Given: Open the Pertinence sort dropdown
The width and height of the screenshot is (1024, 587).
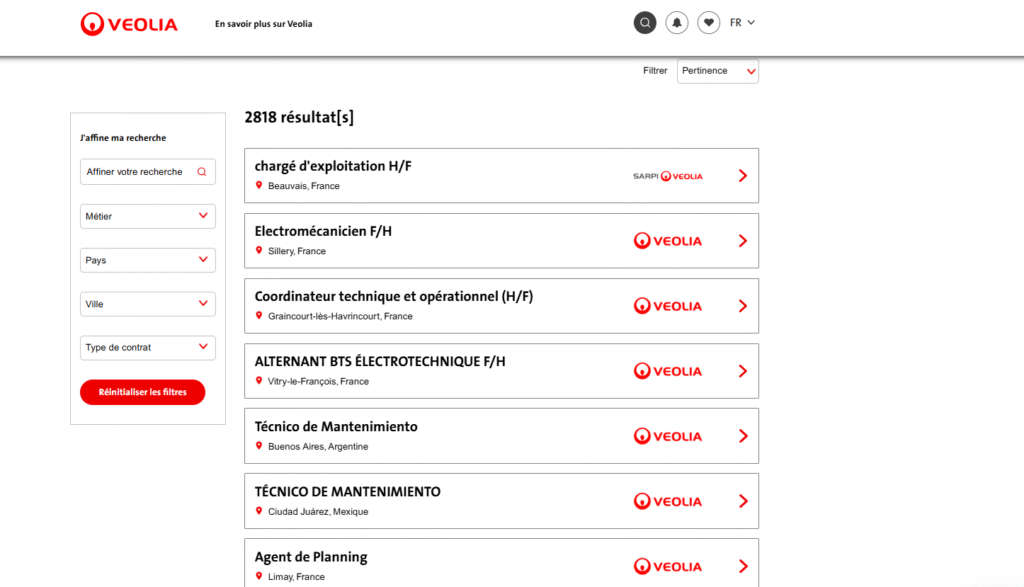Looking at the screenshot, I should point(717,71).
